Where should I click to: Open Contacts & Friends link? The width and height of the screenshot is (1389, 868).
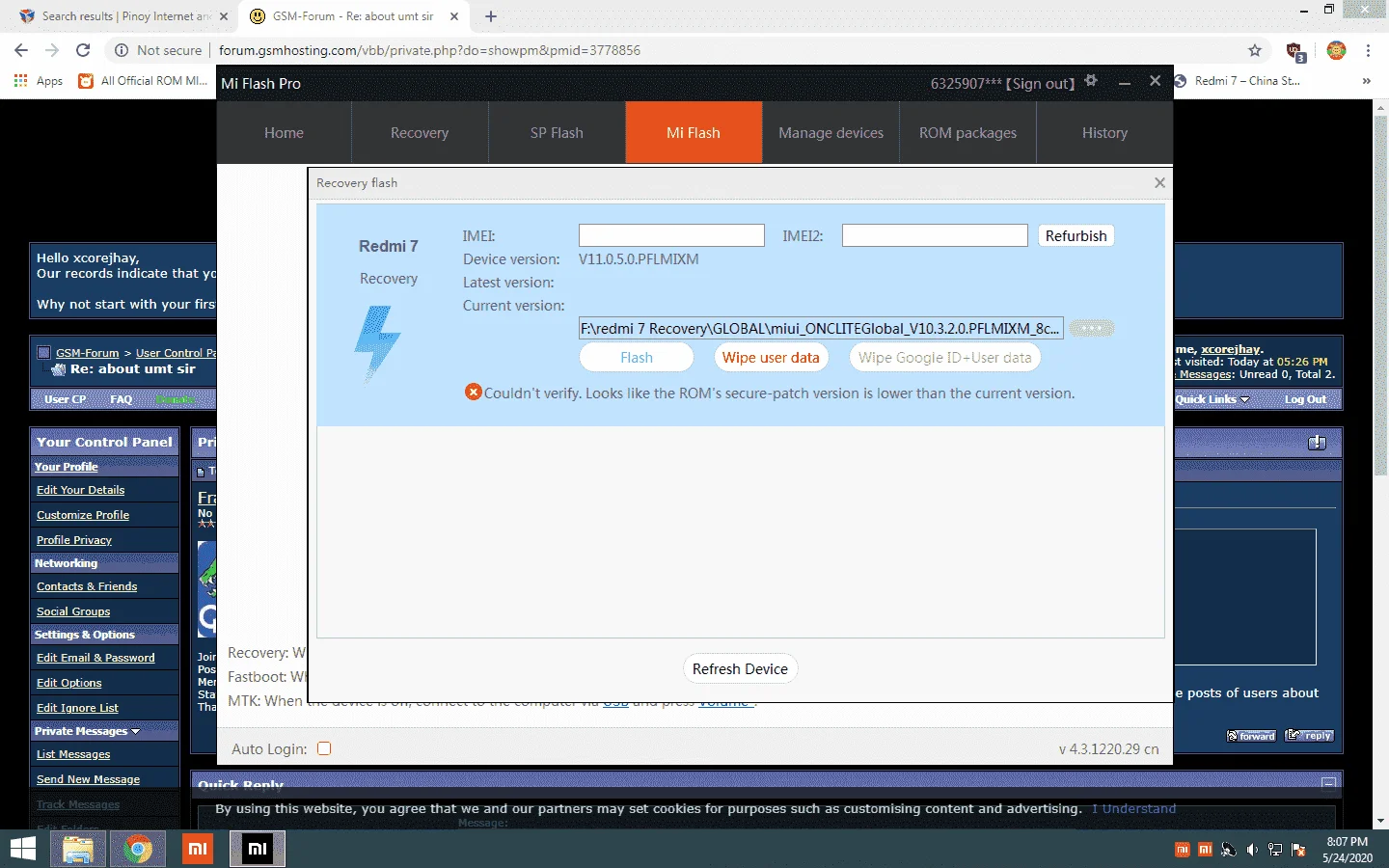click(87, 586)
